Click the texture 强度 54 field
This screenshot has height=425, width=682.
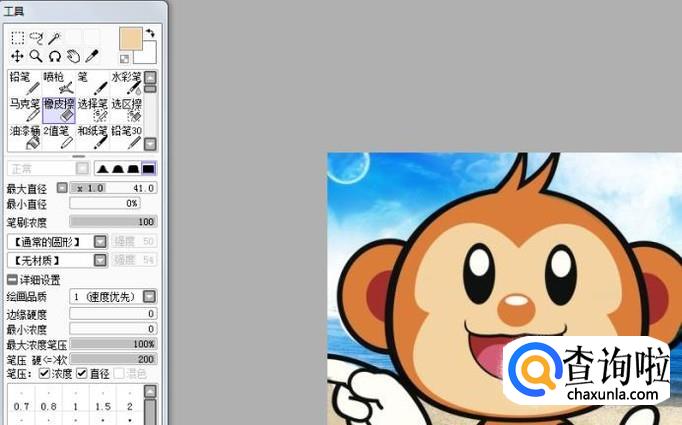click(134, 260)
